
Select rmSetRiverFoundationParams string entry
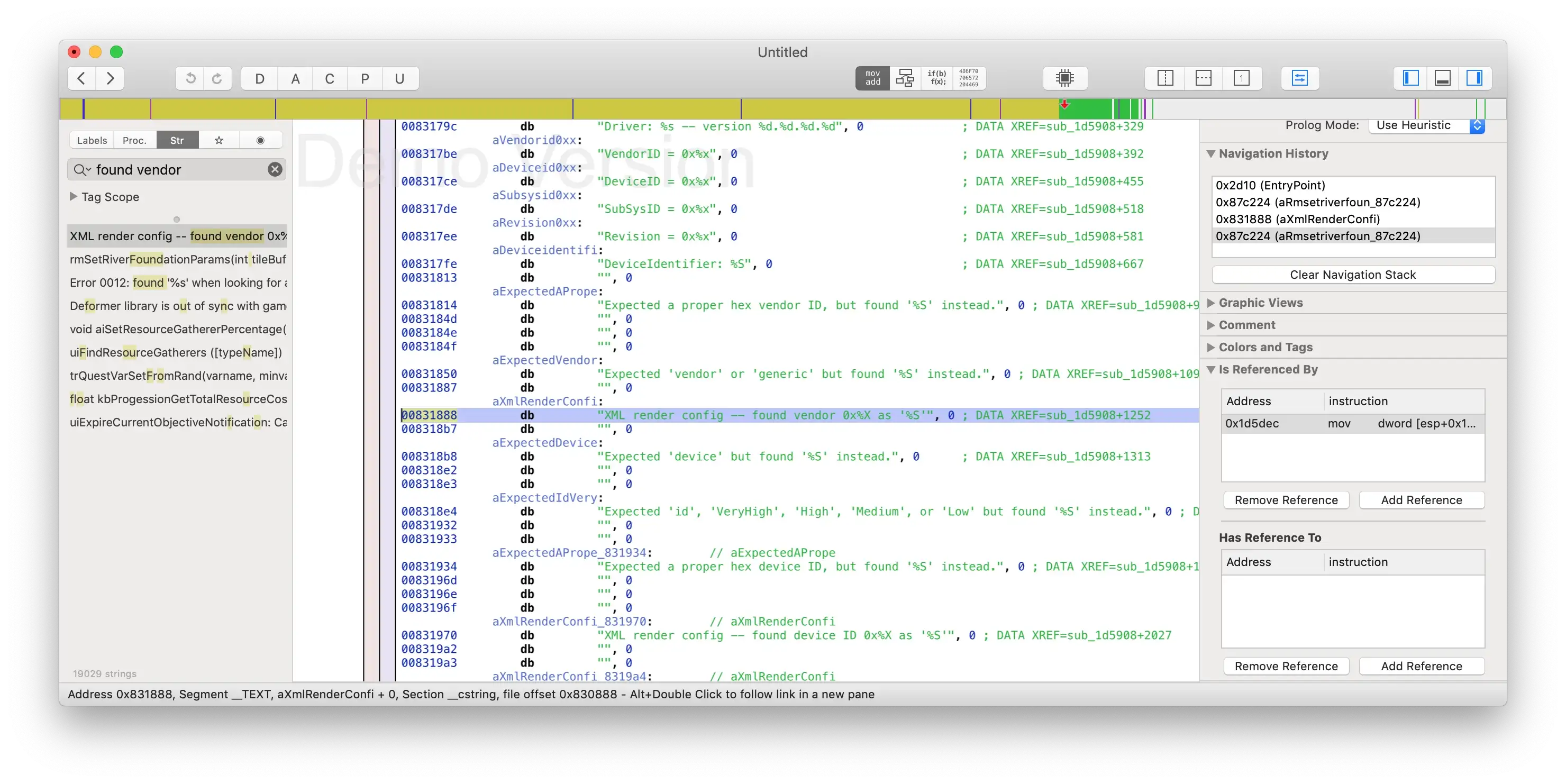[x=176, y=260]
